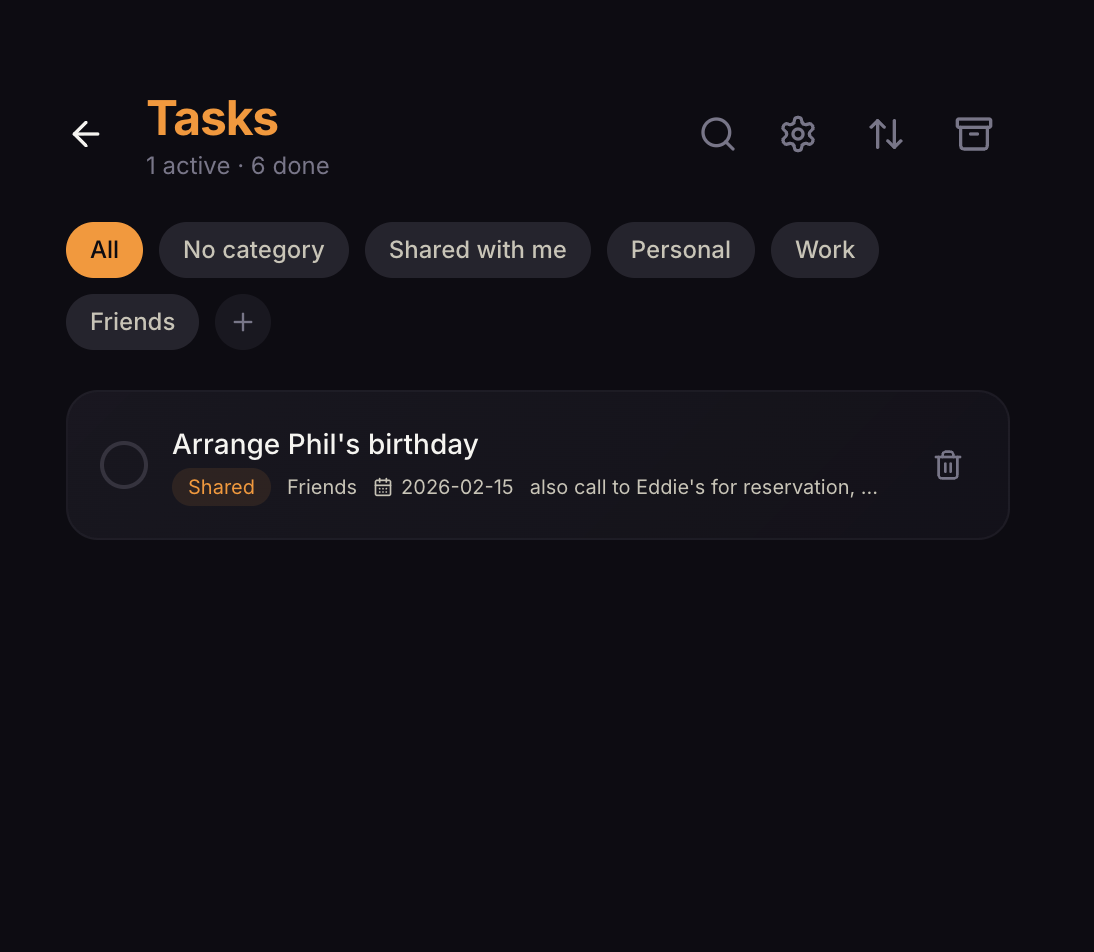Click the All filter pill
1094x952 pixels.
(104, 249)
